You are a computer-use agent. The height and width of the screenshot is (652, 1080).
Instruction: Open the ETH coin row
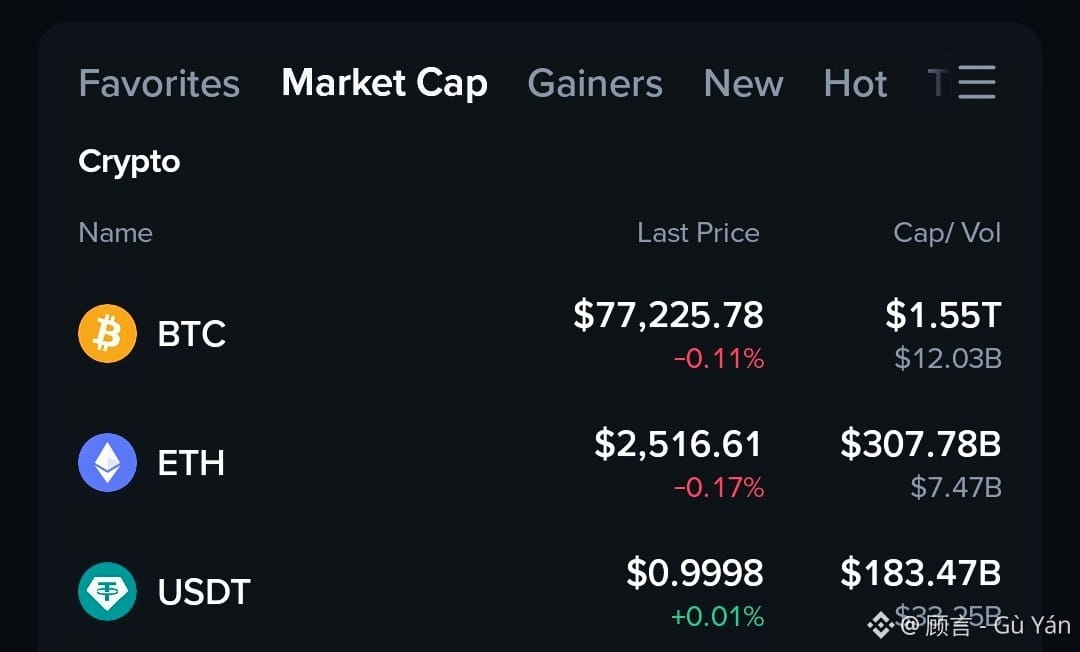(x=540, y=463)
